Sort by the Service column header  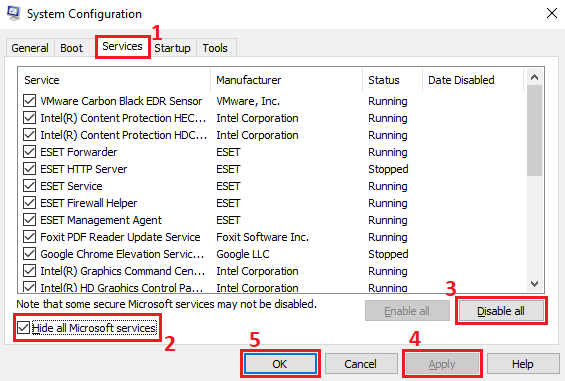tap(114, 80)
